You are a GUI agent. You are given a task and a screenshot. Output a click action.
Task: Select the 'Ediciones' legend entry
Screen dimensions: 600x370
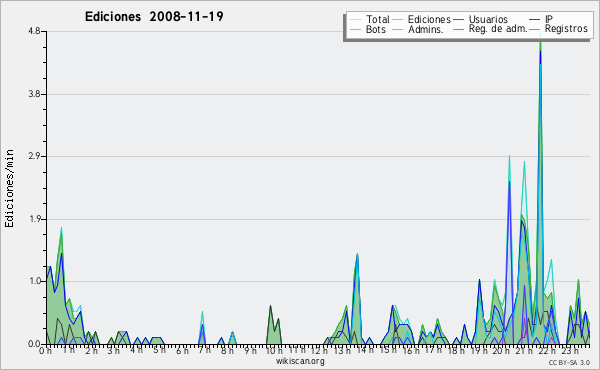(x=429, y=19)
